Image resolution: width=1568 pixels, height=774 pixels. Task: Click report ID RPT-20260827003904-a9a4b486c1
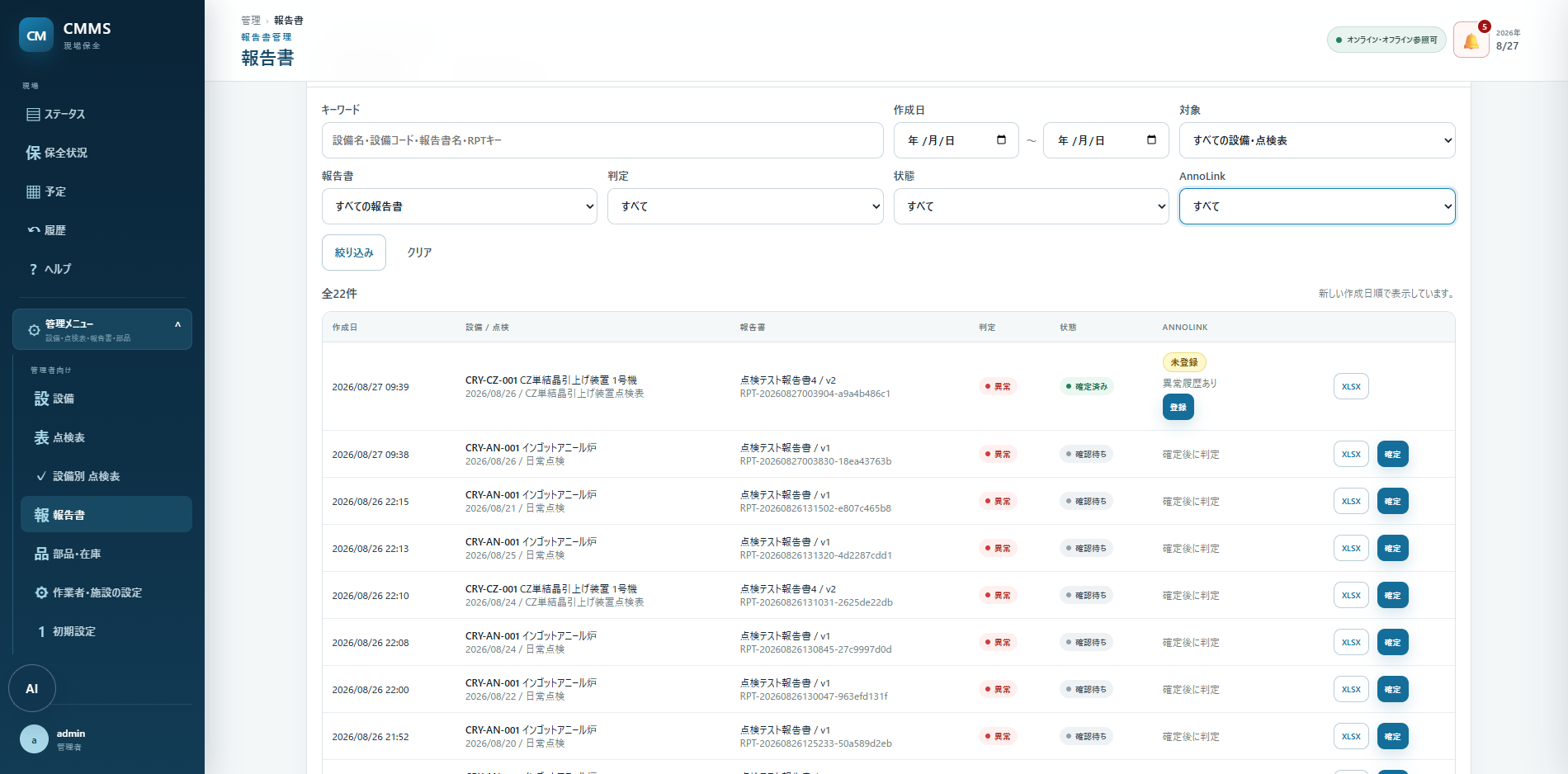[815, 394]
